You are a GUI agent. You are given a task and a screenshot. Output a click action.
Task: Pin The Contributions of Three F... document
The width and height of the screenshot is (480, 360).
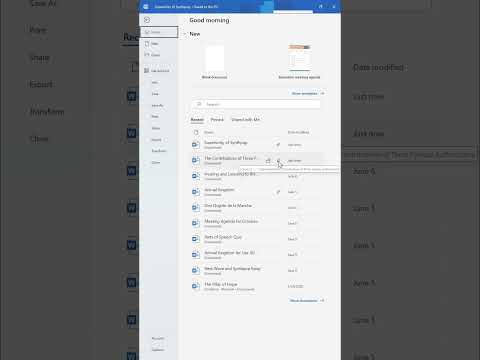278,160
